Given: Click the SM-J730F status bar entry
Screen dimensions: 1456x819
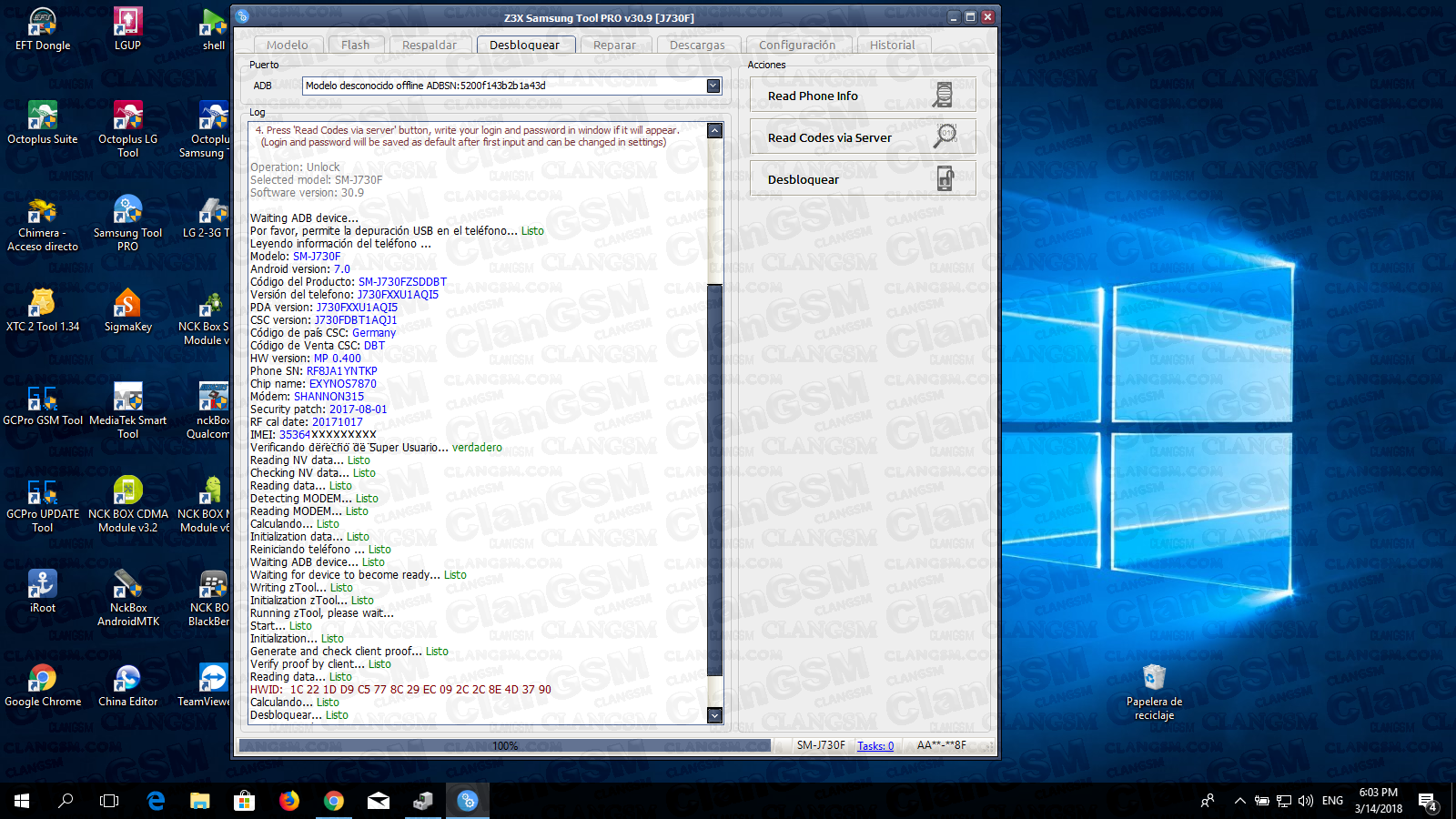Looking at the screenshot, I should coord(821,745).
